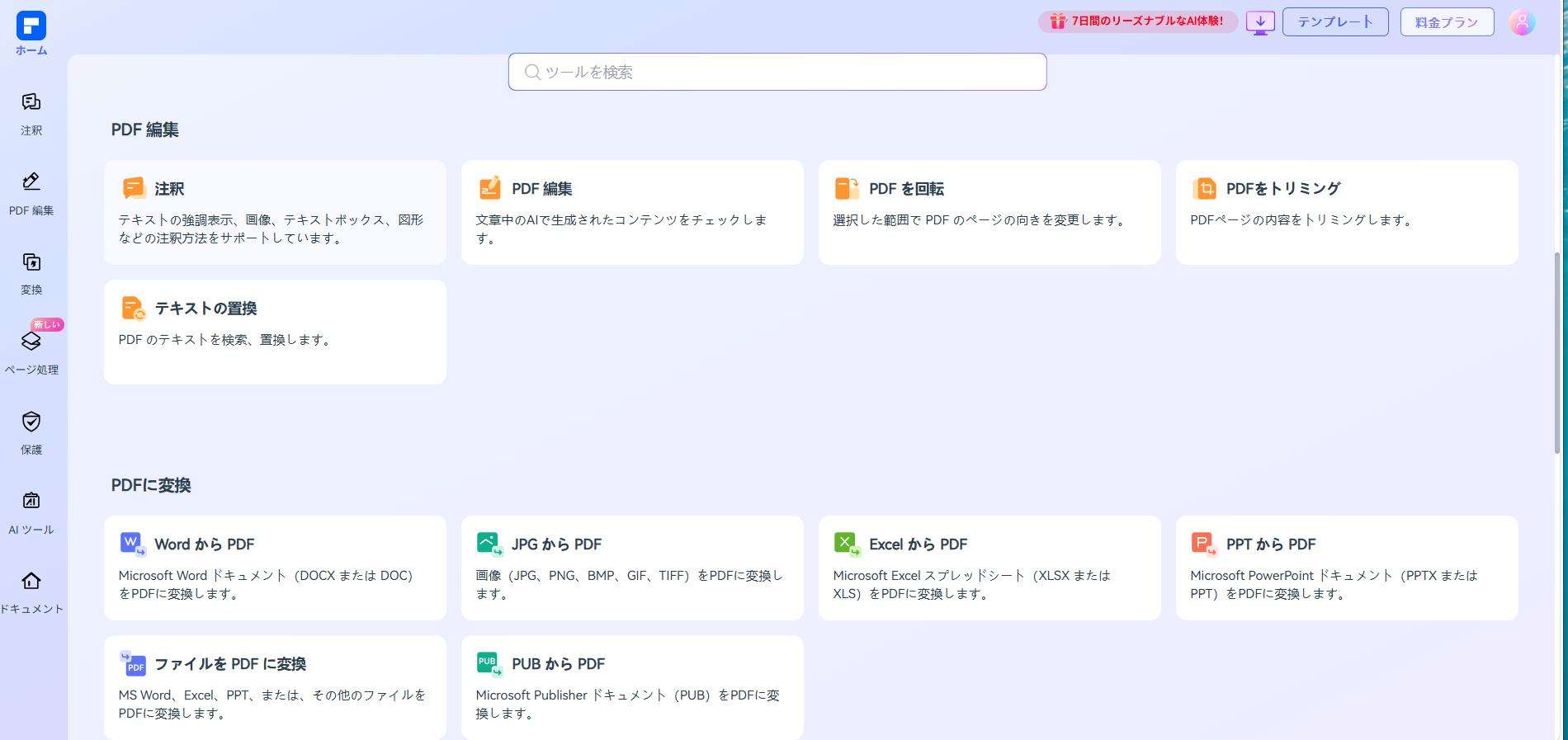1568x740 pixels.
Task: Open the PDF 編集 sidebar icon
Action: pyautogui.click(x=31, y=181)
